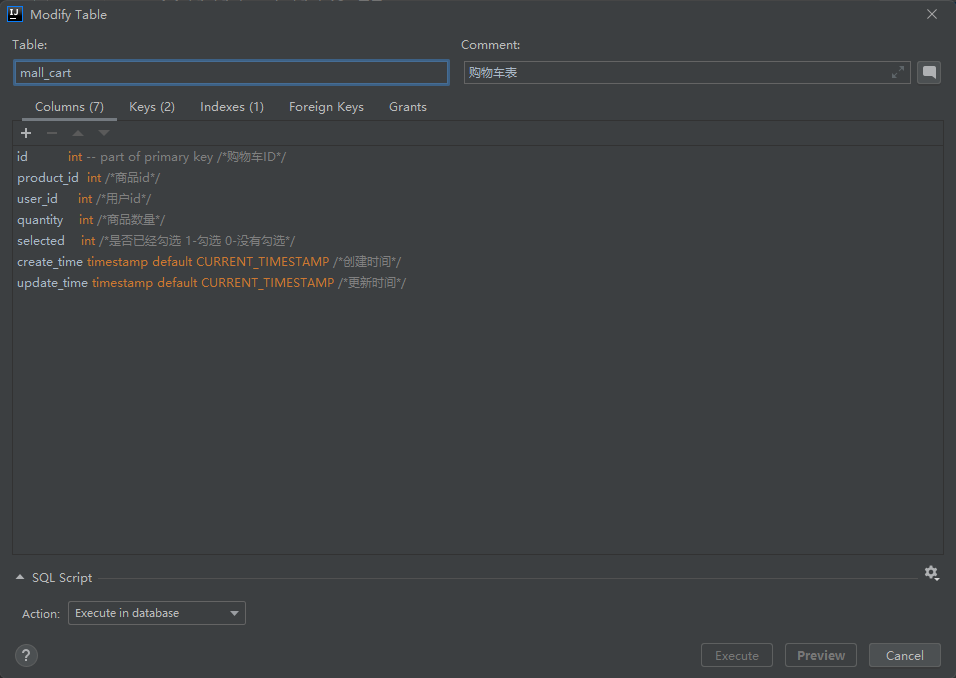Open help via question mark icon

26,655
